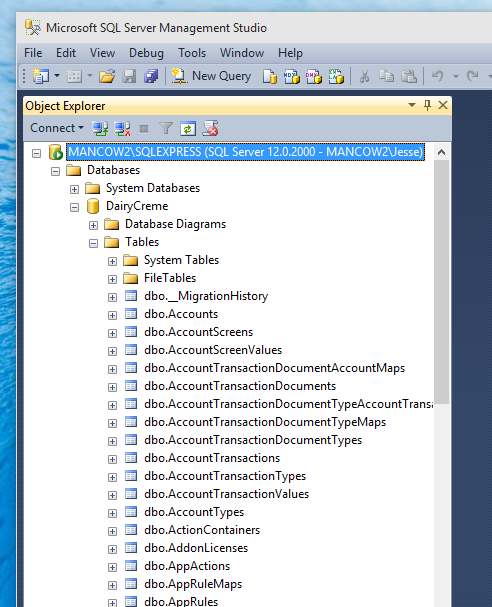Click the Refresh icon in Object Explorer
The width and height of the screenshot is (492, 607).
188,129
